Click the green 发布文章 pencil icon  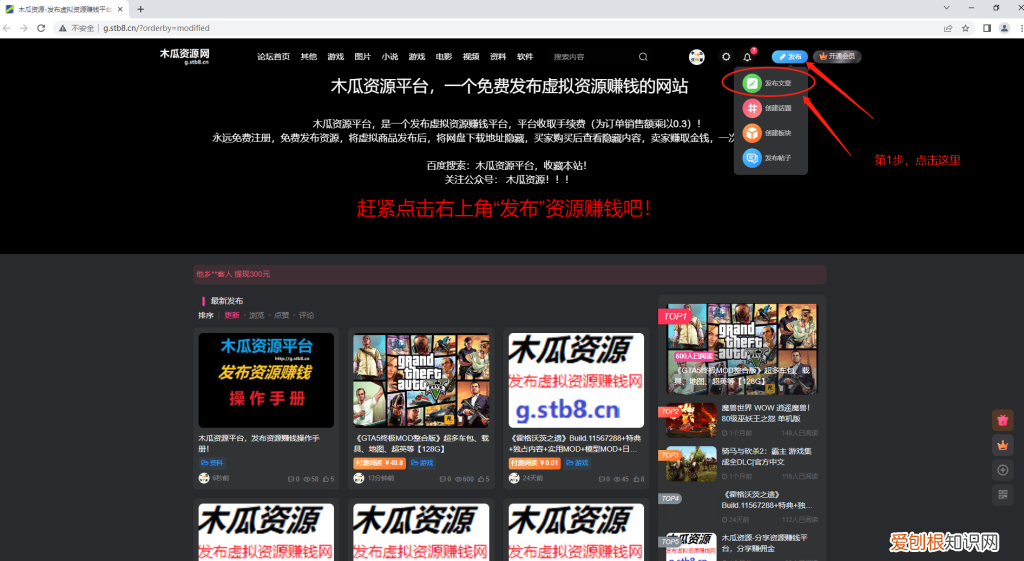pos(752,83)
